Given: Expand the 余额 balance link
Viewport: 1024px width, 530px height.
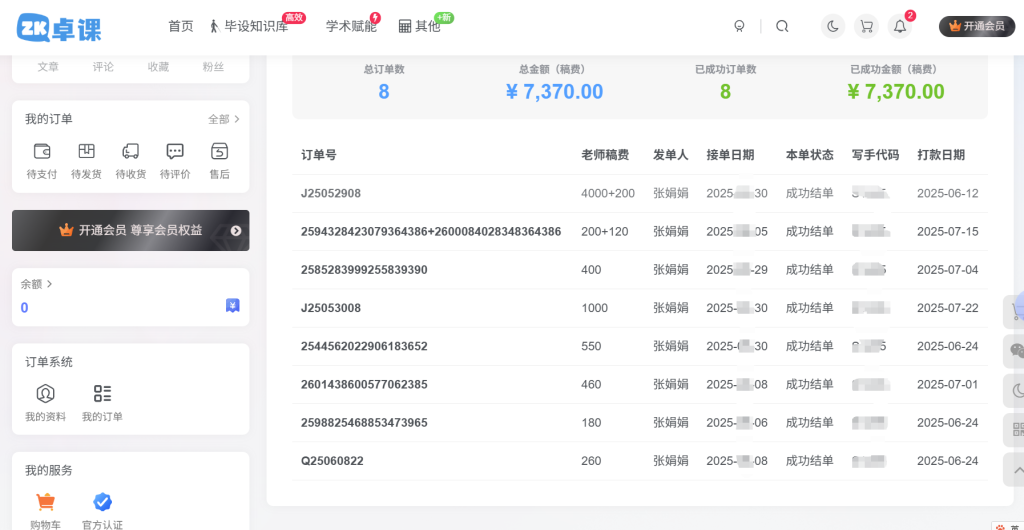Looking at the screenshot, I should (37, 284).
